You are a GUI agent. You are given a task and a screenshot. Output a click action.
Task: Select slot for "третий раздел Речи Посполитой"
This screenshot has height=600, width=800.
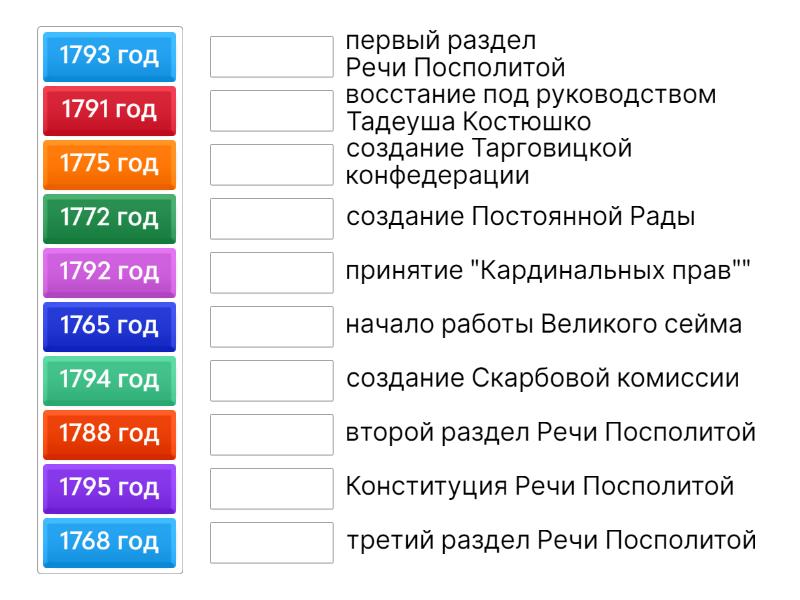click(271, 542)
